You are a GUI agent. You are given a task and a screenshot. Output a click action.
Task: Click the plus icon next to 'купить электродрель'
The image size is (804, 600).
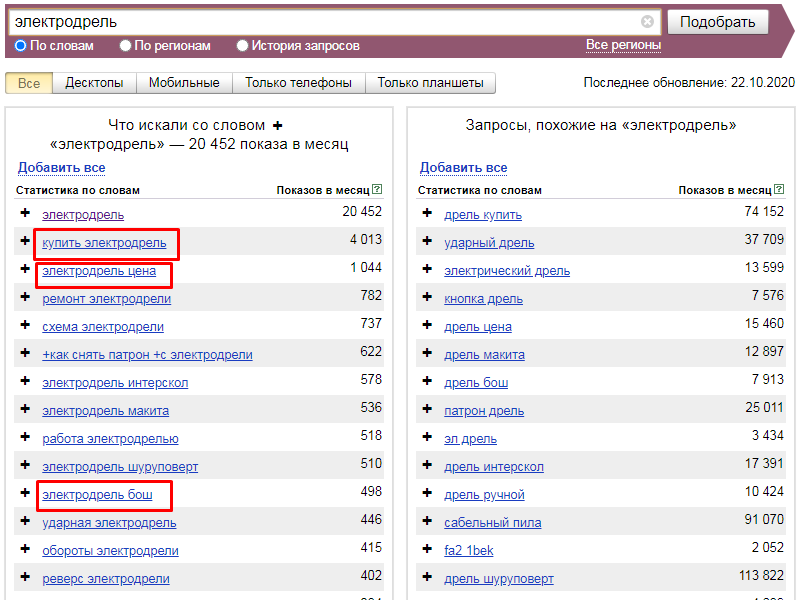pyautogui.click(x=25, y=241)
